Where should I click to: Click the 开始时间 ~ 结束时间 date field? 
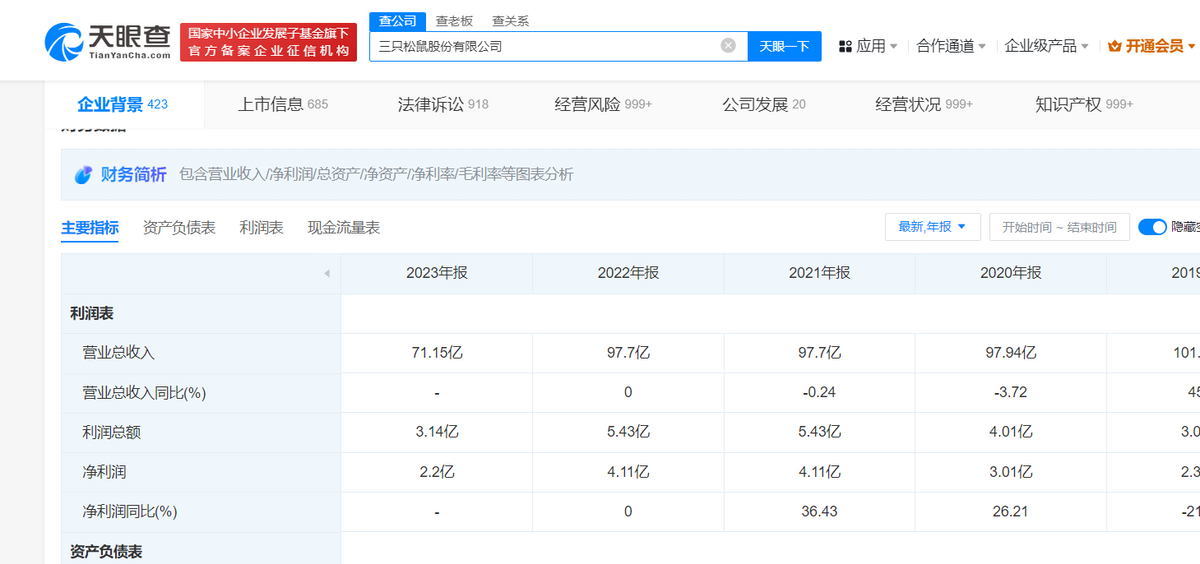click(x=1059, y=227)
